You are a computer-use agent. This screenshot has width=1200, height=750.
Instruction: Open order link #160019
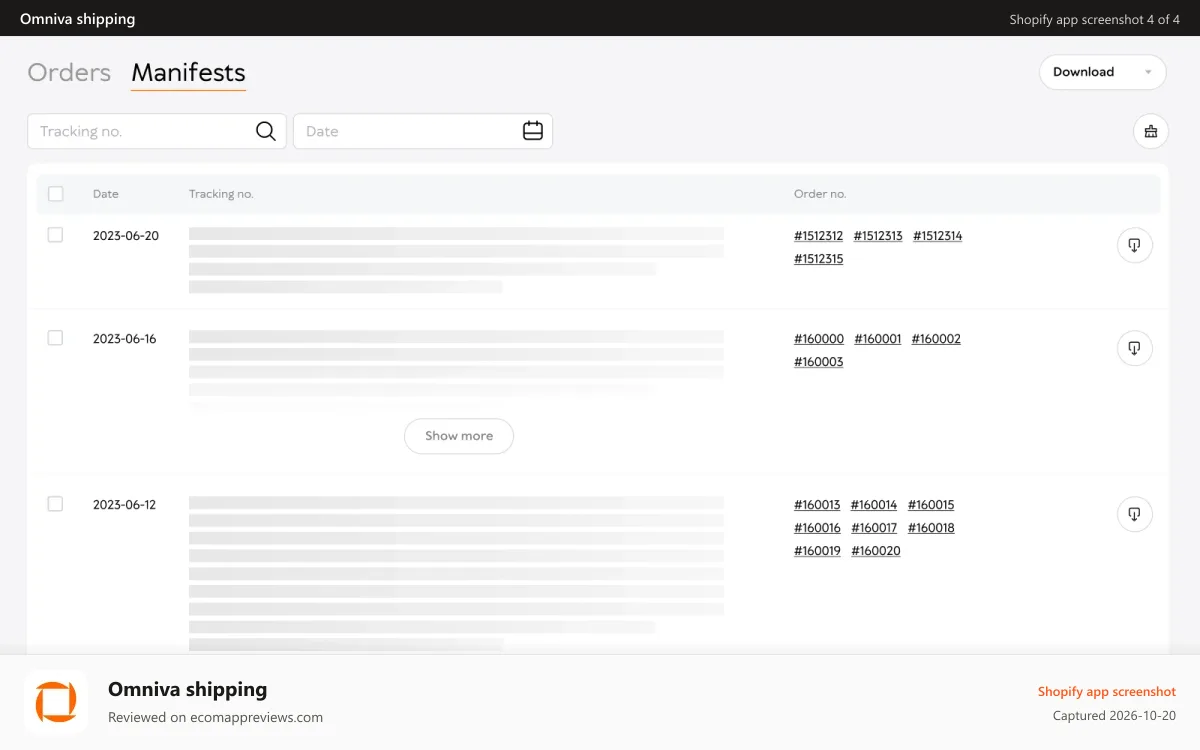(x=817, y=551)
